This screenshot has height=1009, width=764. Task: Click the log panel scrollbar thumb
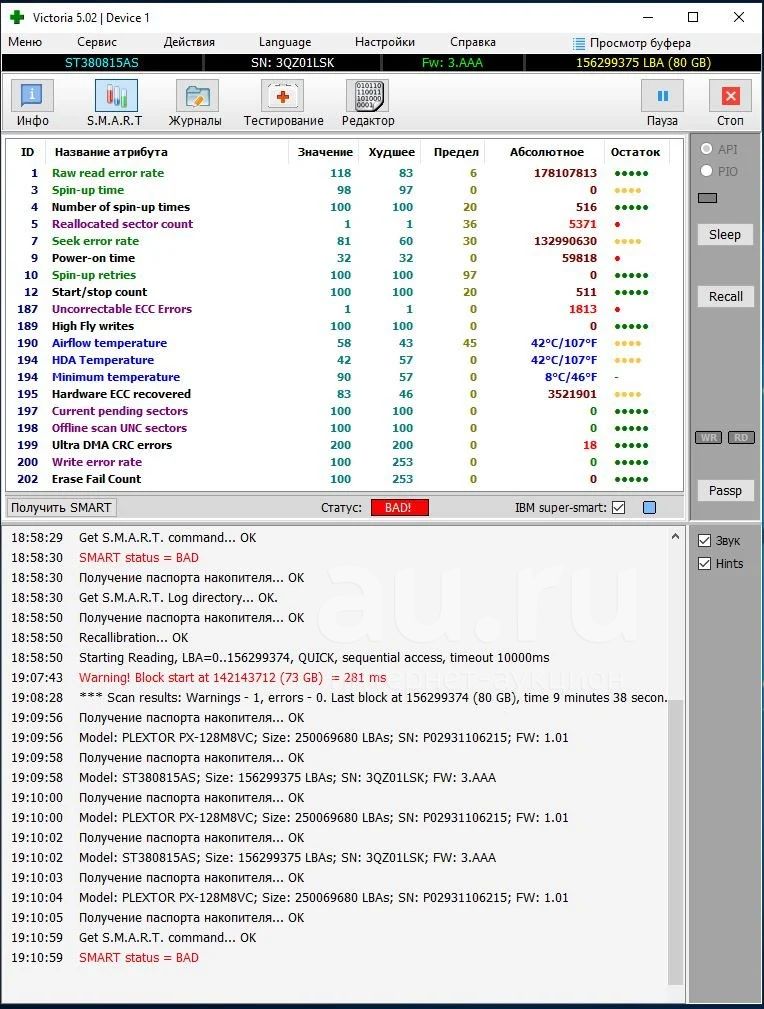point(675,842)
